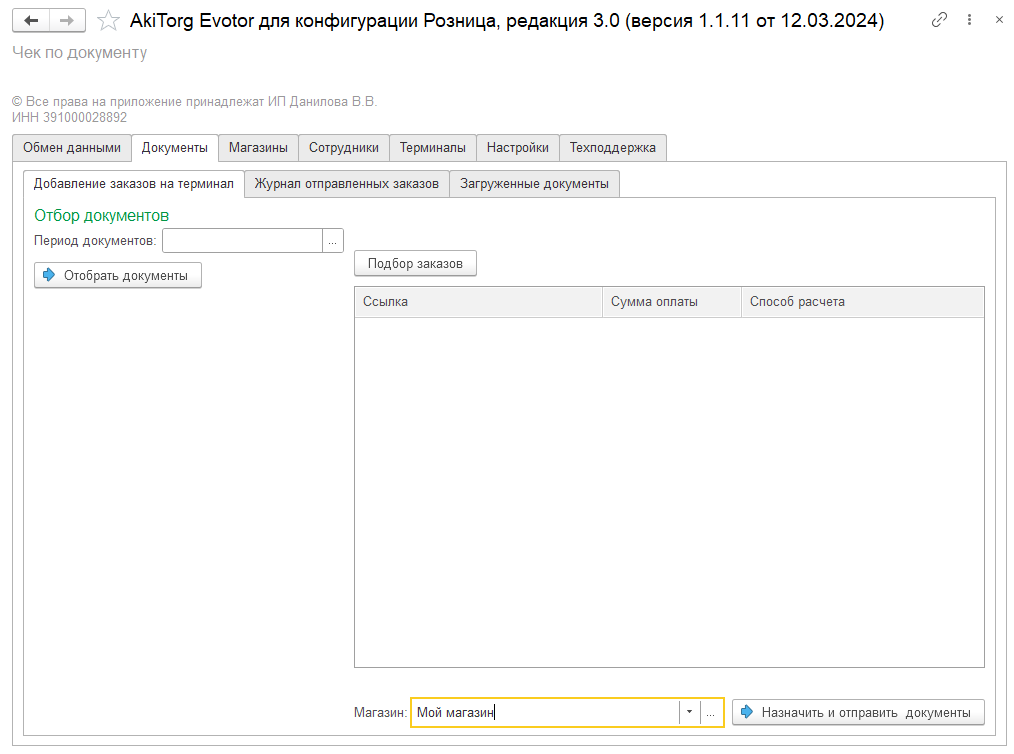Click the Отбор документов heading

tap(102, 215)
